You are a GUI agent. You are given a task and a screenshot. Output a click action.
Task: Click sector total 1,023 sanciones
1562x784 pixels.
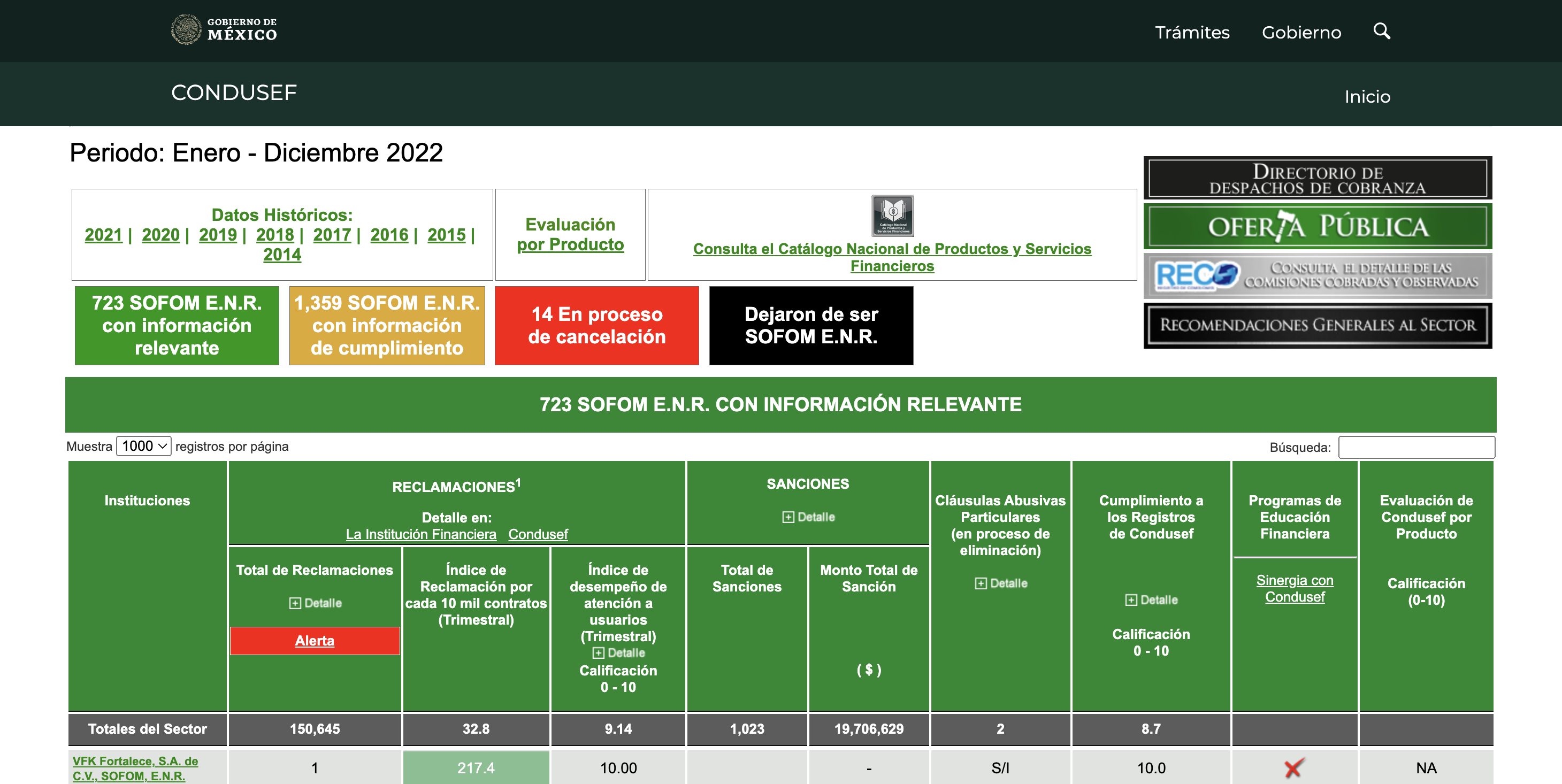point(747,729)
